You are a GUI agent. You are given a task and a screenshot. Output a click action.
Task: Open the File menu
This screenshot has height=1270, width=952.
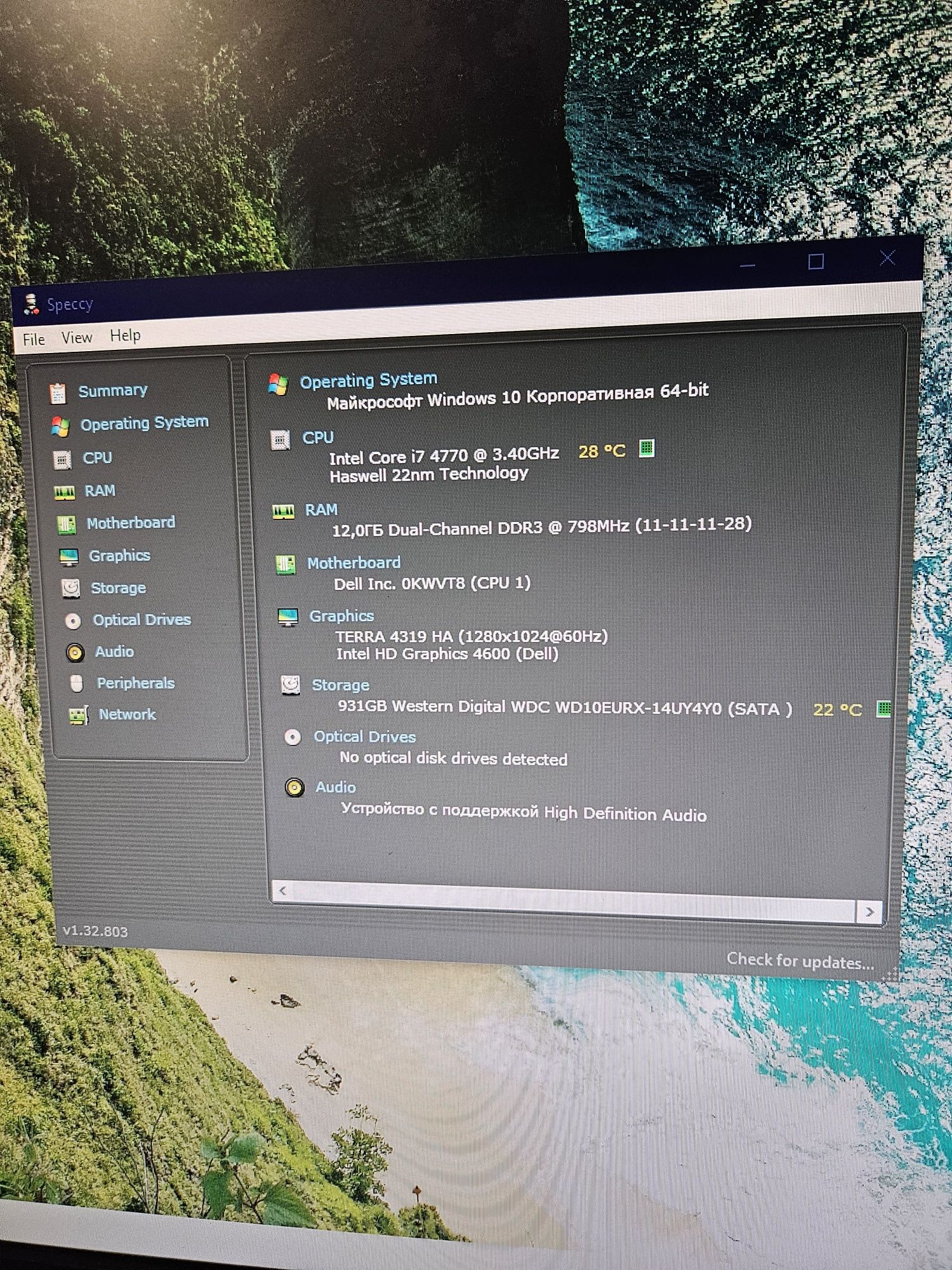34,340
